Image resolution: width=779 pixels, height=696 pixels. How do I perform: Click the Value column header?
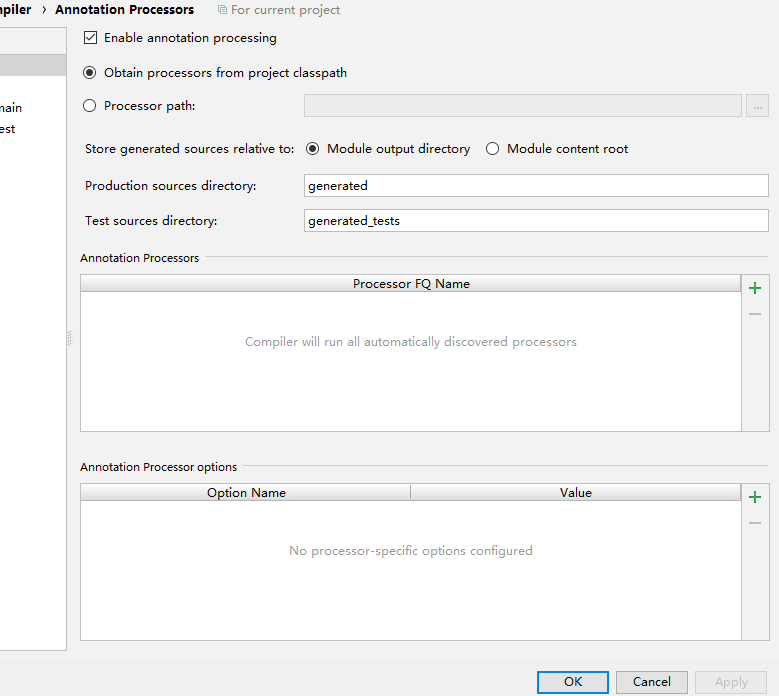click(576, 493)
